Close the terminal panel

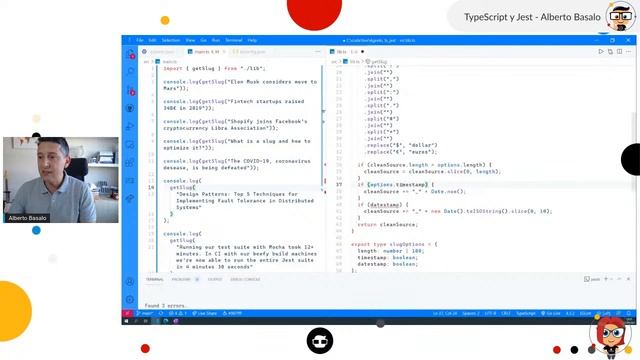[x=629, y=279]
